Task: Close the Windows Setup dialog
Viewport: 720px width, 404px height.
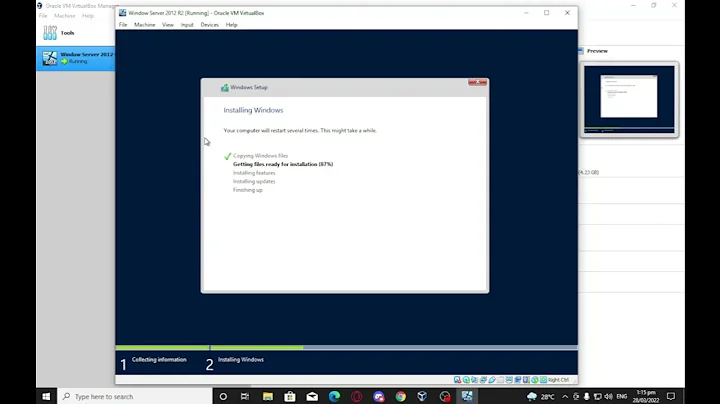Action: coord(478,82)
